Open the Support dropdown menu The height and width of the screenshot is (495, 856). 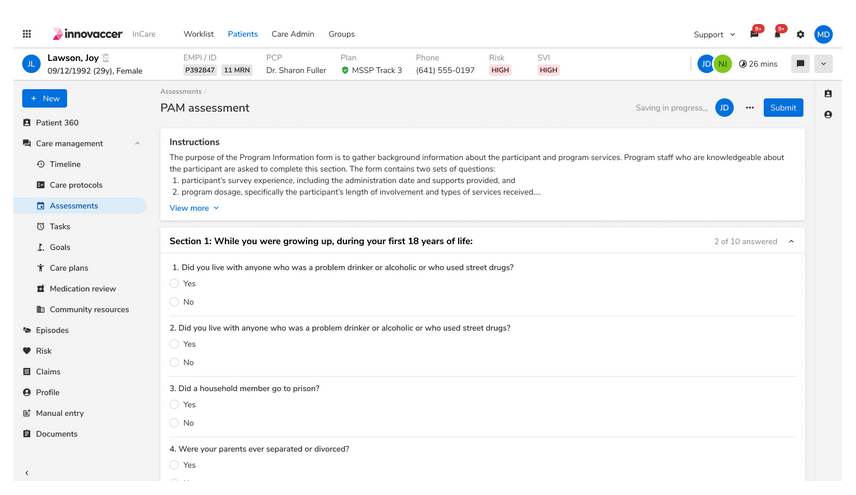[x=714, y=34]
